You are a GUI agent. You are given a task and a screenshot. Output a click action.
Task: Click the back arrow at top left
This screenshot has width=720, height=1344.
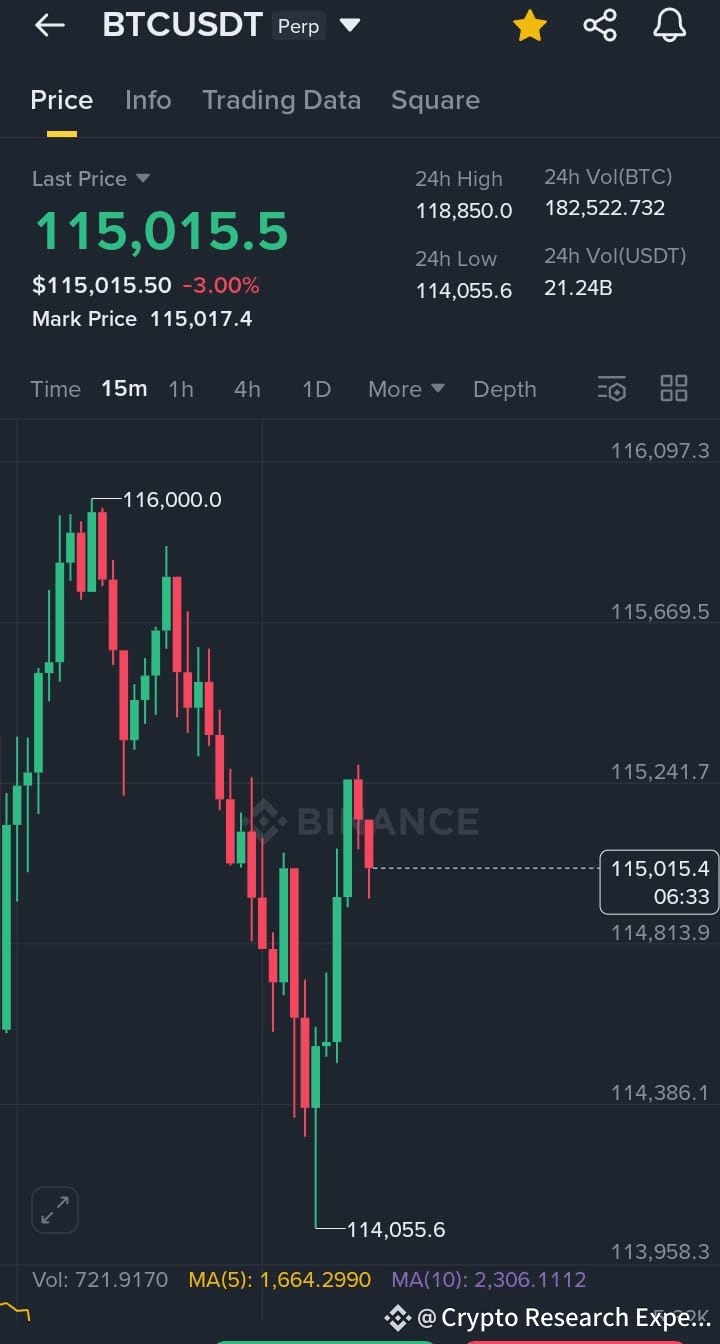coord(49,25)
